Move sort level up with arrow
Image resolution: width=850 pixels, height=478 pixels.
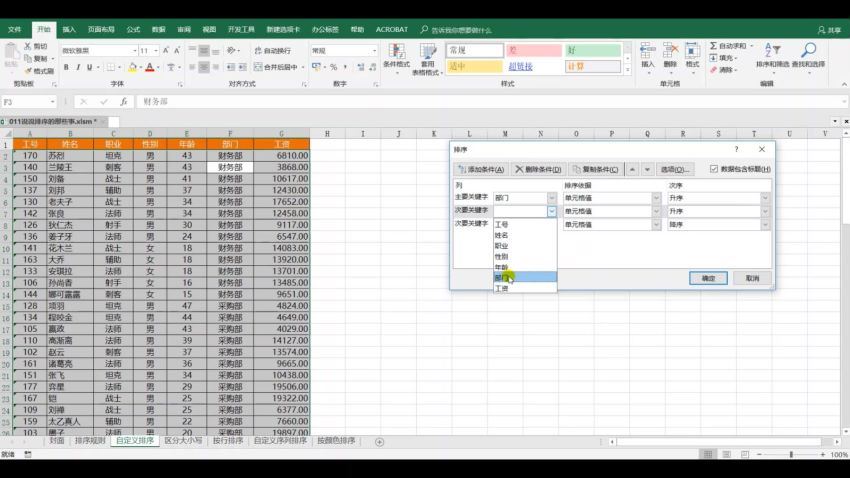(632, 169)
